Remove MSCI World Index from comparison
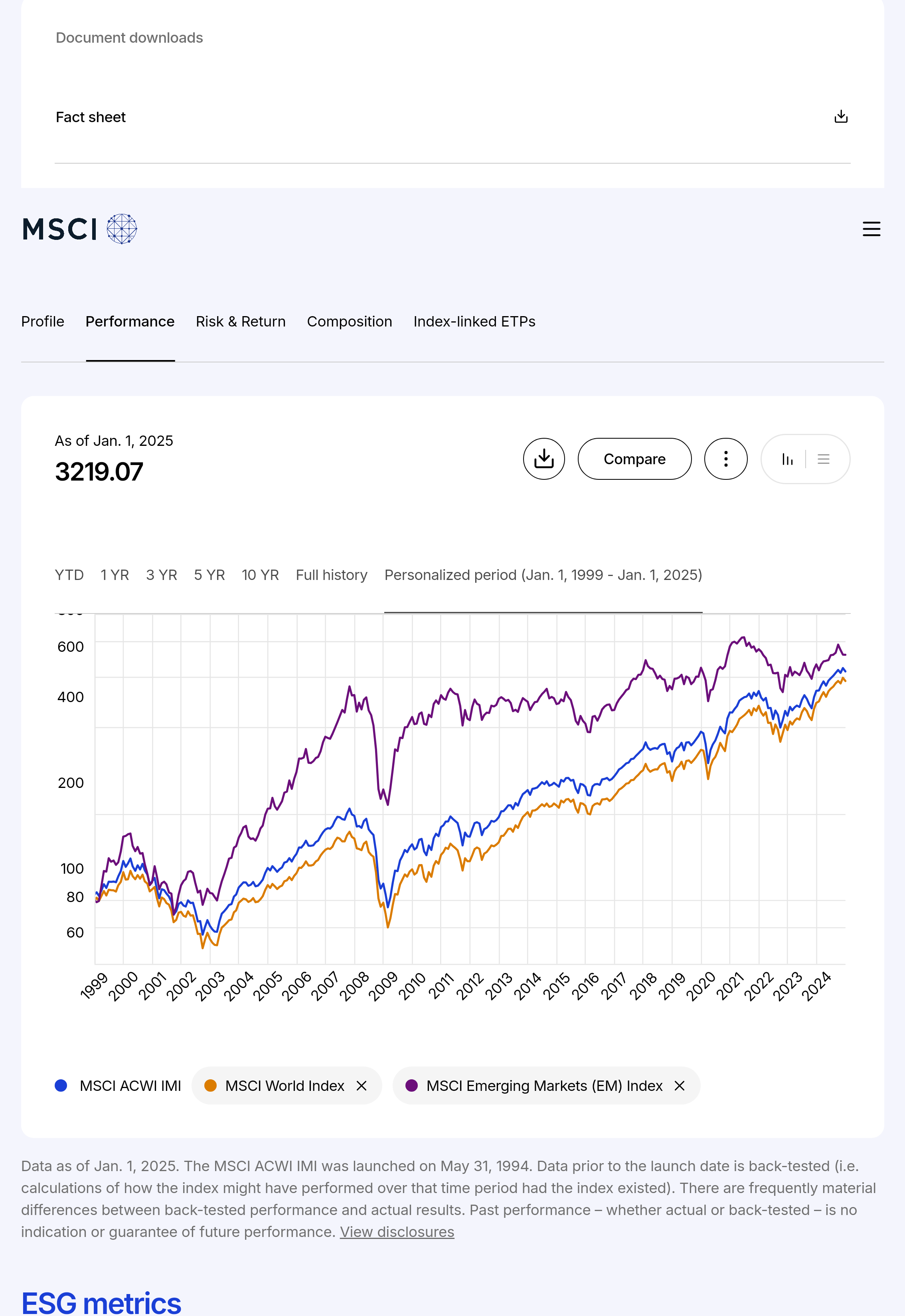The height and width of the screenshot is (1316, 905). point(361,1086)
